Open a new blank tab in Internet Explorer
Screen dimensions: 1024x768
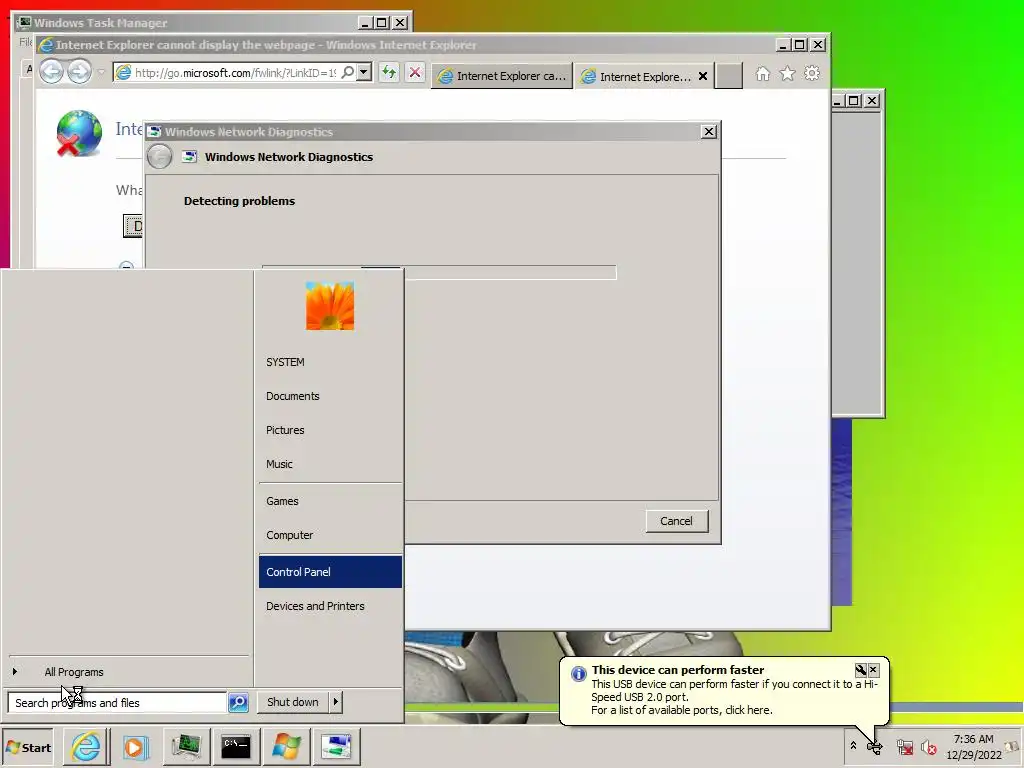[x=728, y=76]
